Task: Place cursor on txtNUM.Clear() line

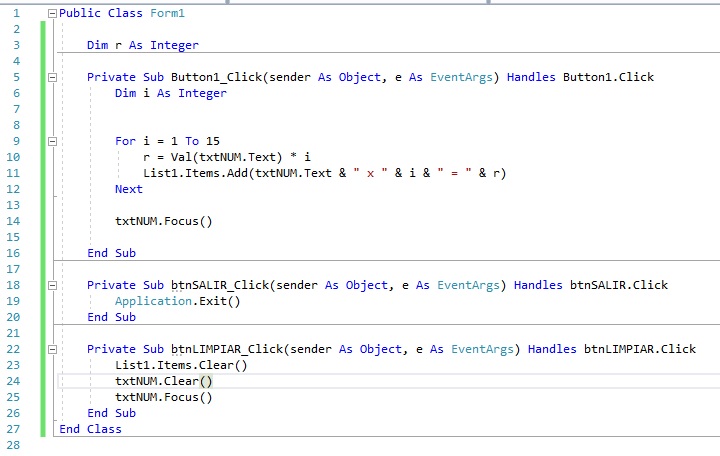Action: [x=164, y=381]
